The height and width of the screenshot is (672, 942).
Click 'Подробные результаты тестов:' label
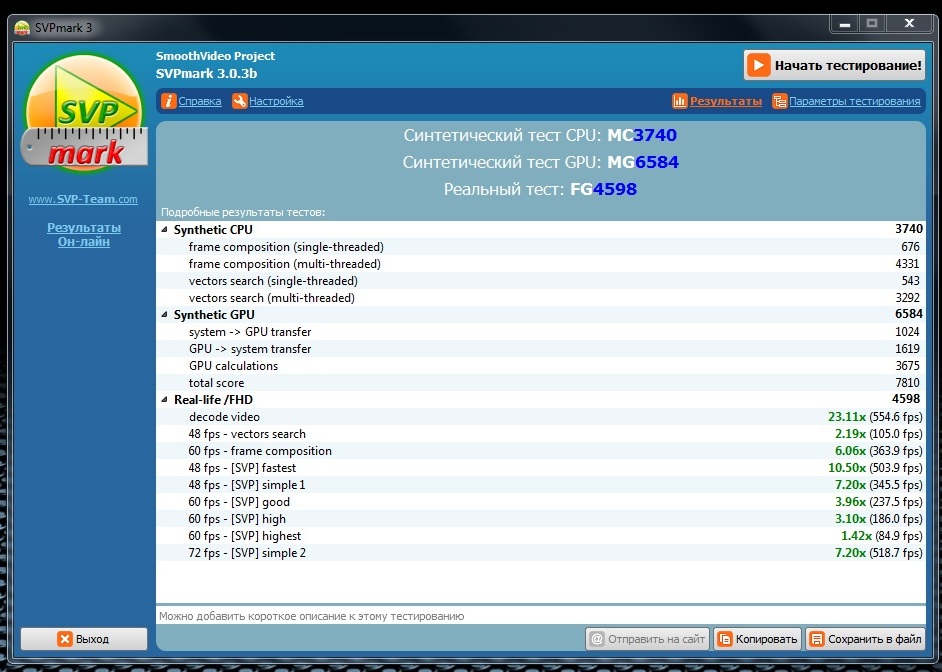[x=243, y=212]
